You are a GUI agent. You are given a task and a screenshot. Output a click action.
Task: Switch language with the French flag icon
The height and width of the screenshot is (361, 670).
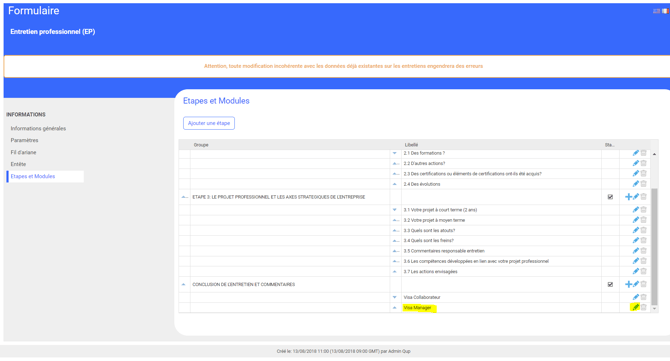[665, 11]
